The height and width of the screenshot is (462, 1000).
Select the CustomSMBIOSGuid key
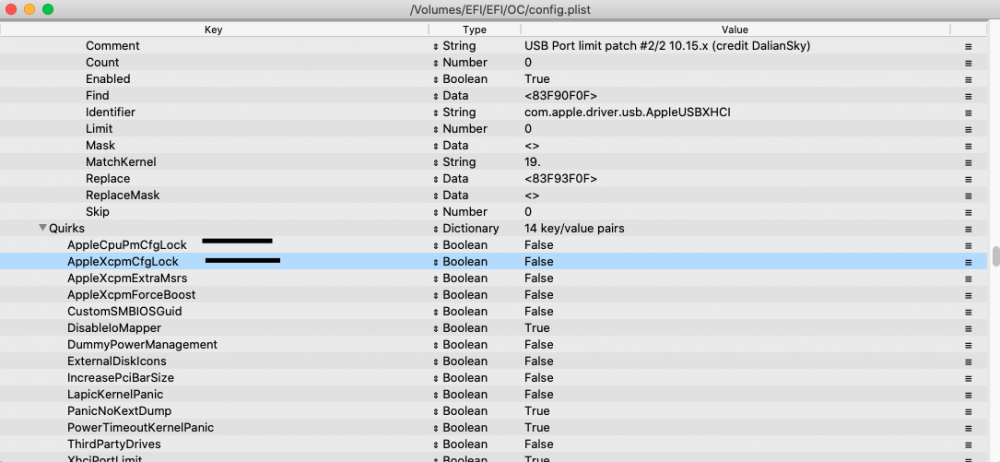(124, 311)
